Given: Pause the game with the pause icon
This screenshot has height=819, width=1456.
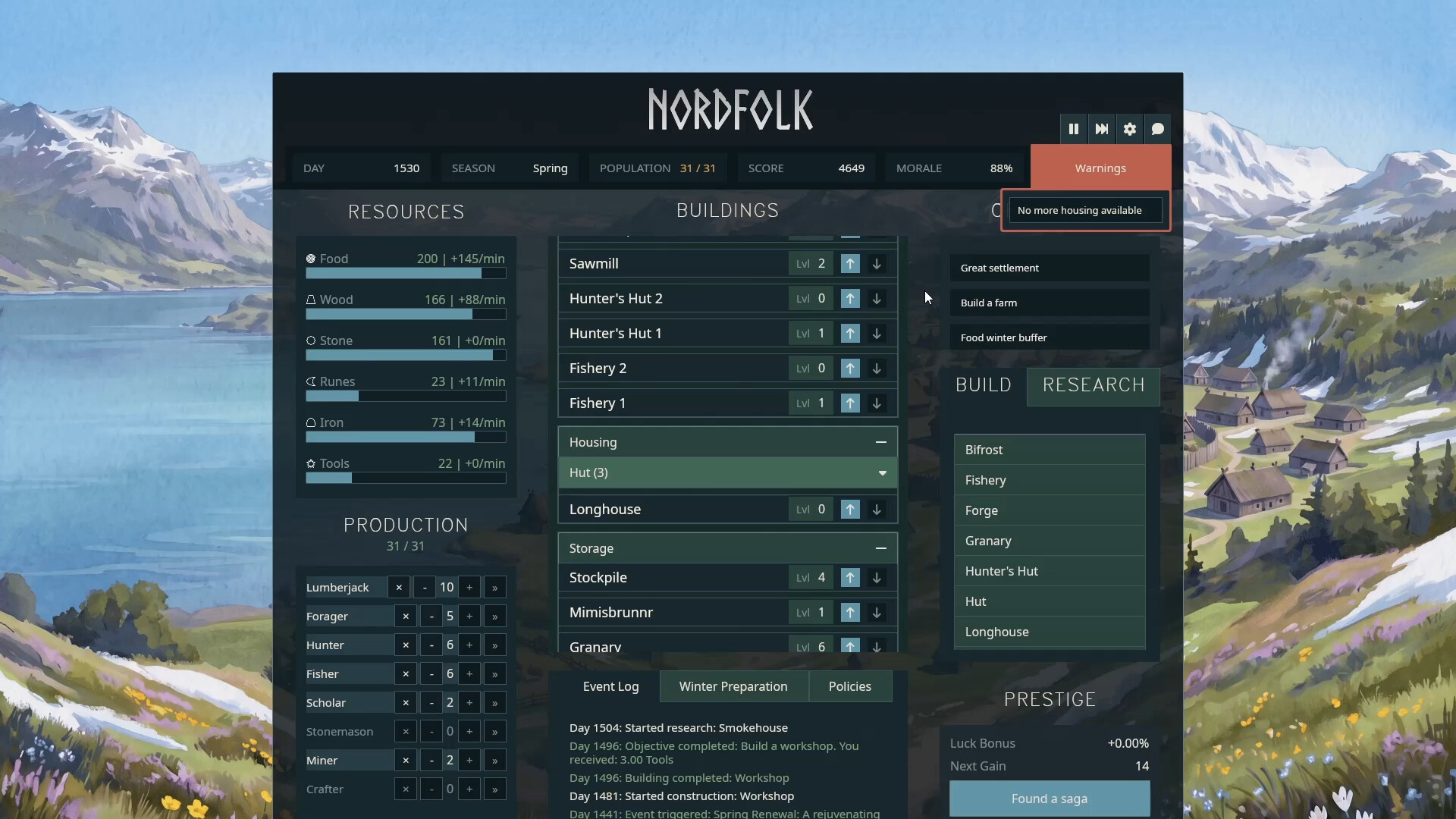Looking at the screenshot, I should 1074,129.
